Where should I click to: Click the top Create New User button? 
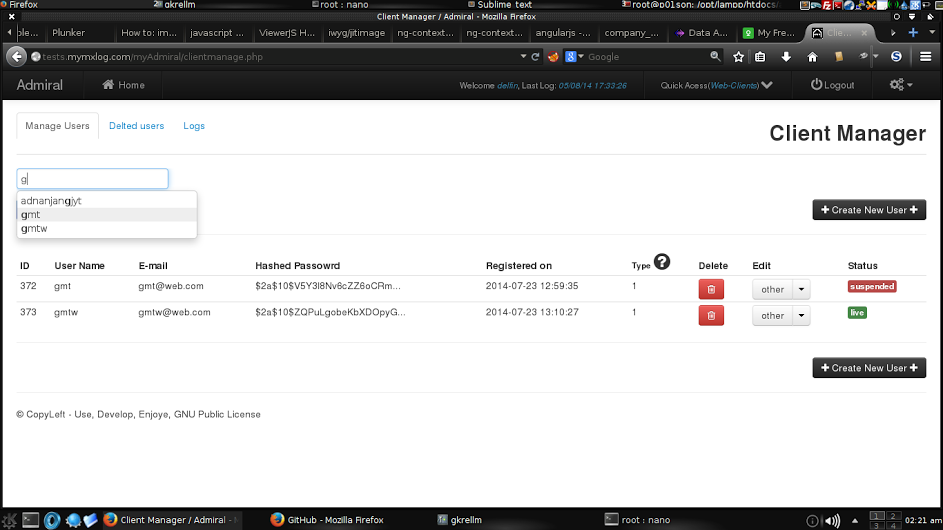click(869, 210)
